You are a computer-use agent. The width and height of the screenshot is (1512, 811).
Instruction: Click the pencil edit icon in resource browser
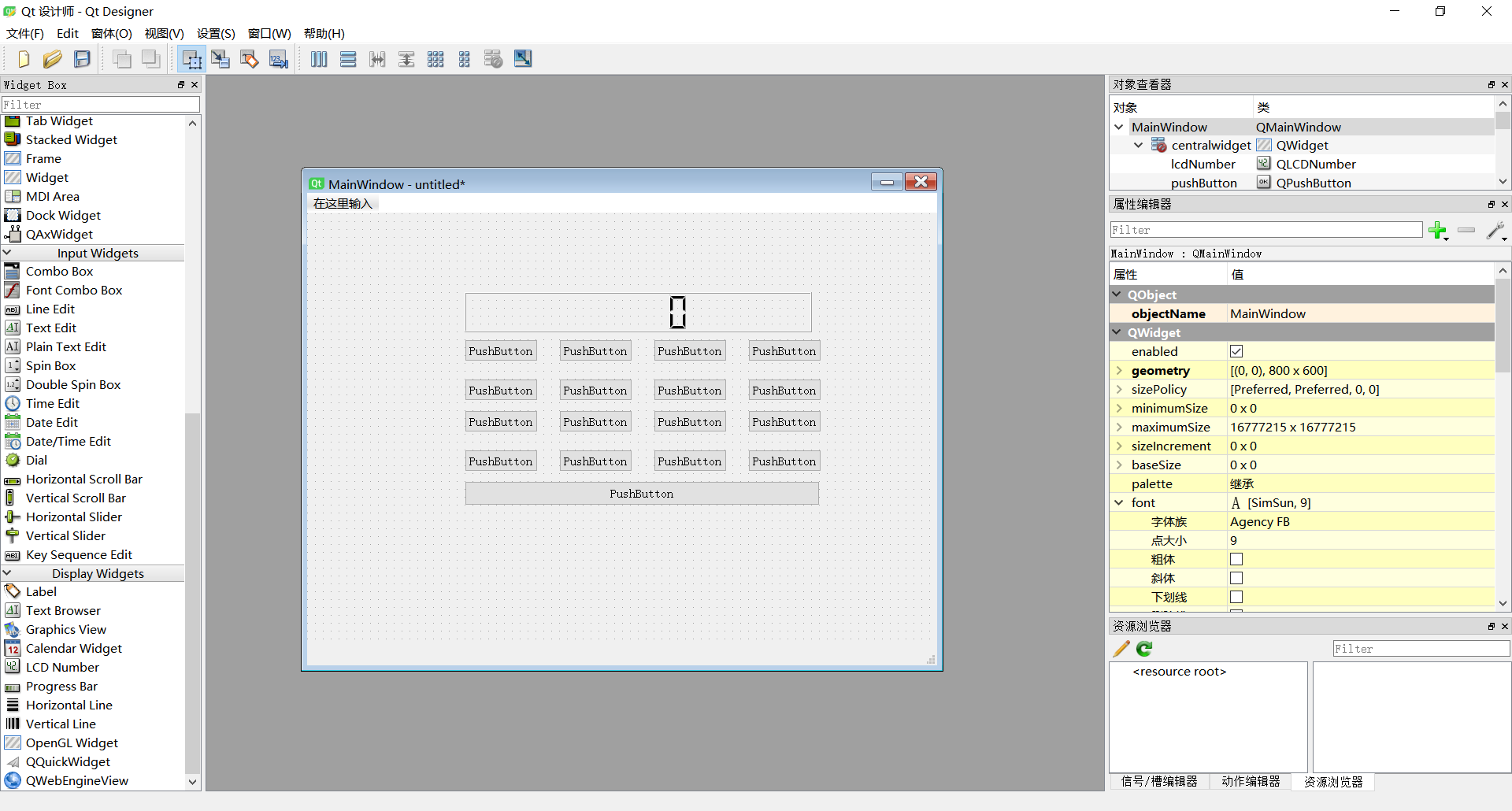click(x=1120, y=648)
